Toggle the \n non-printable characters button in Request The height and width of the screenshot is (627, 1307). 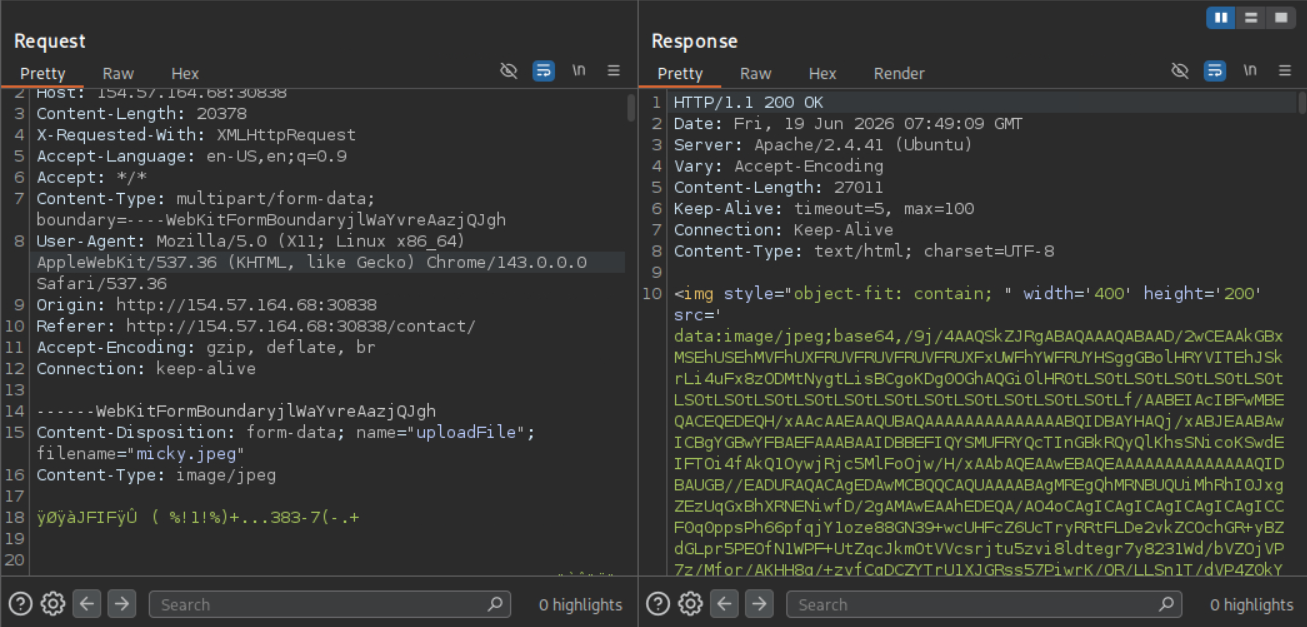[x=578, y=71]
